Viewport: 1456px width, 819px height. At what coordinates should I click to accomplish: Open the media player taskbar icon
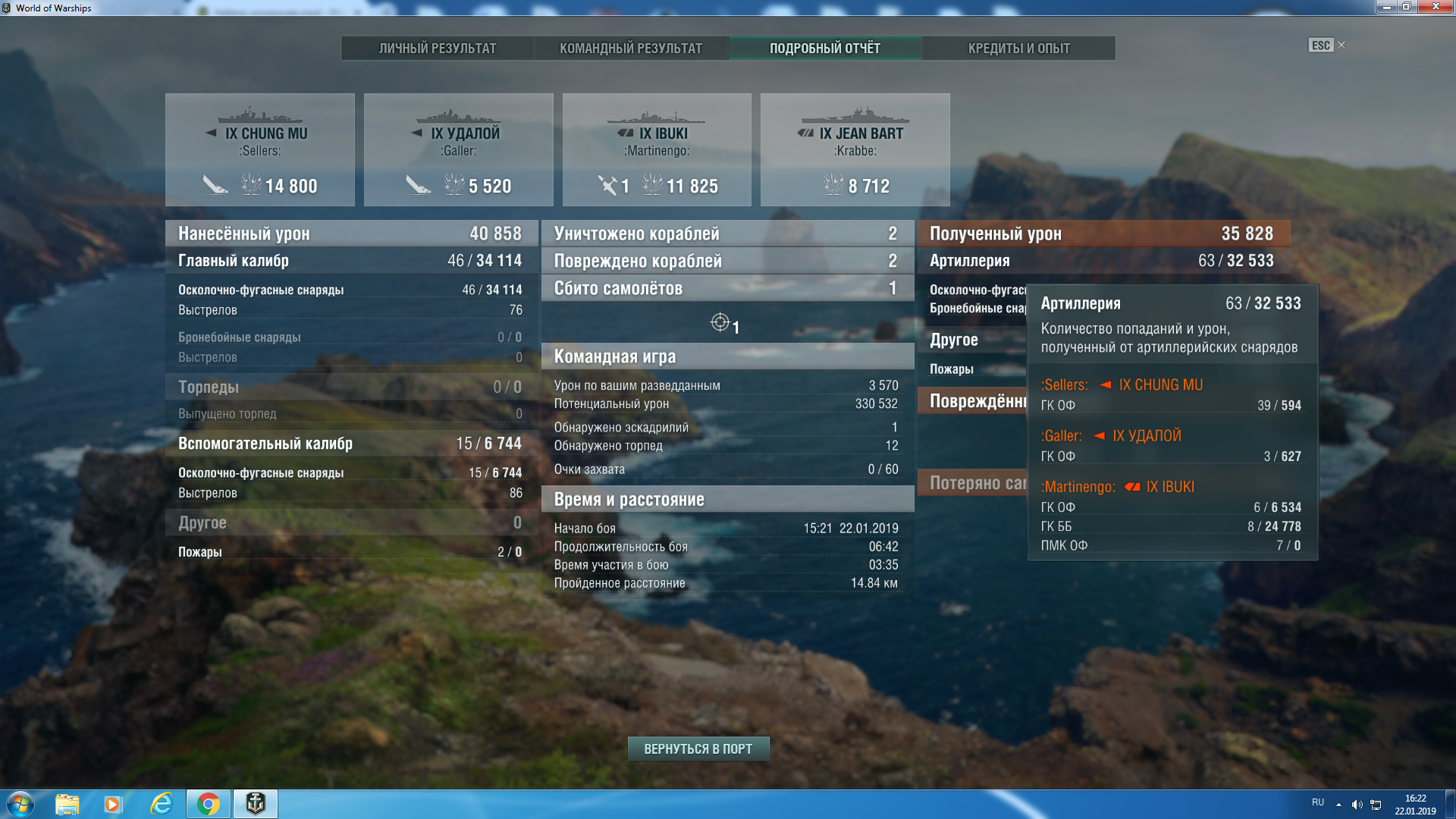point(113,804)
